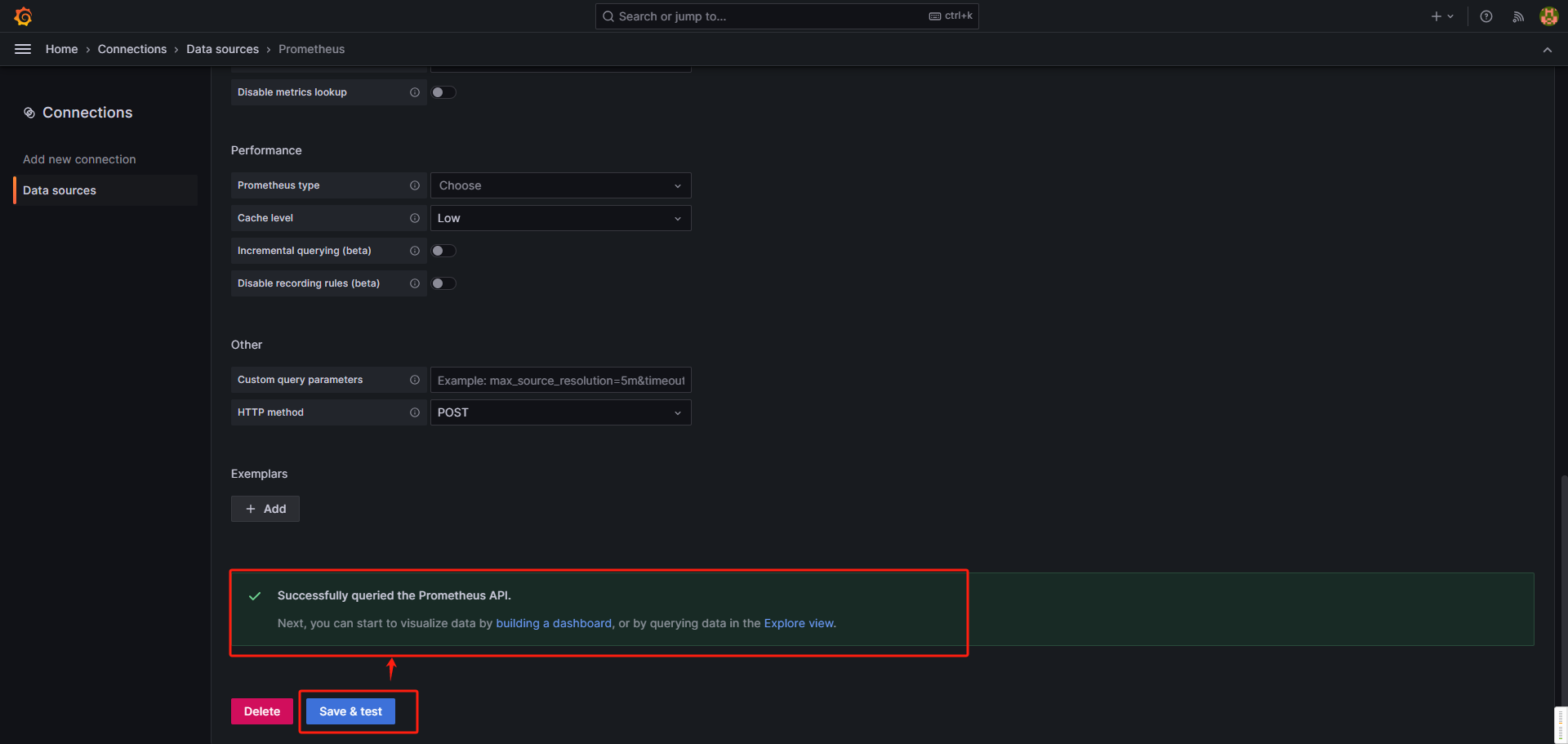The height and width of the screenshot is (744, 1568).
Task: Go to Data sources breadcrumb
Action: [x=222, y=49]
